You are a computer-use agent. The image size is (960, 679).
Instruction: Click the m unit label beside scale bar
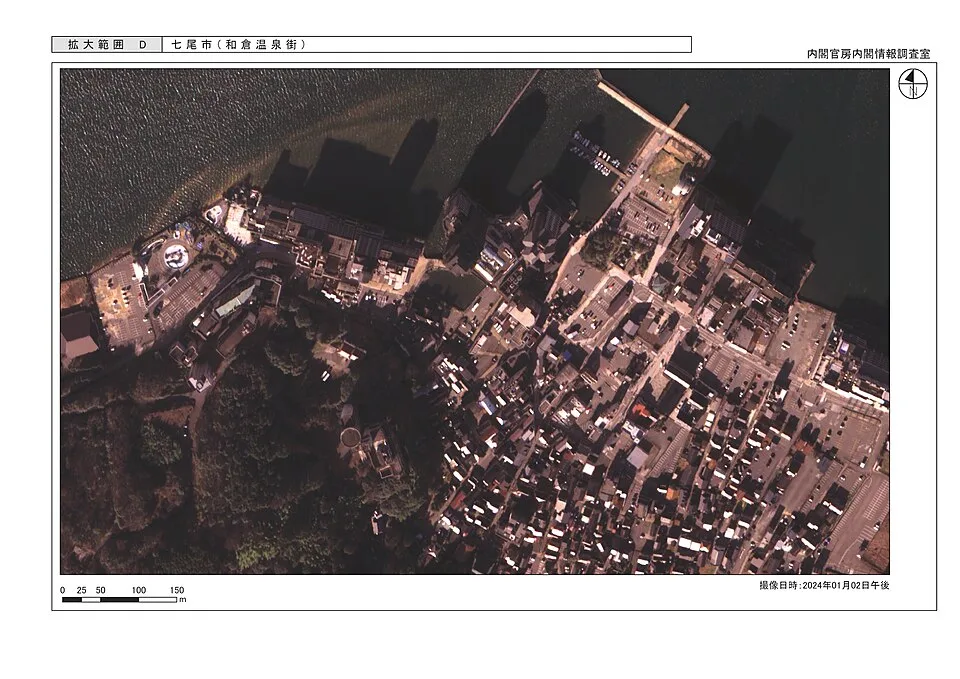182,600
